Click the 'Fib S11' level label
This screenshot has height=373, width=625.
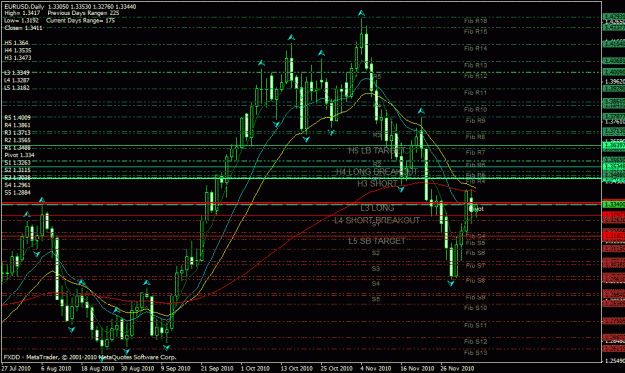[x=476, y=326]
